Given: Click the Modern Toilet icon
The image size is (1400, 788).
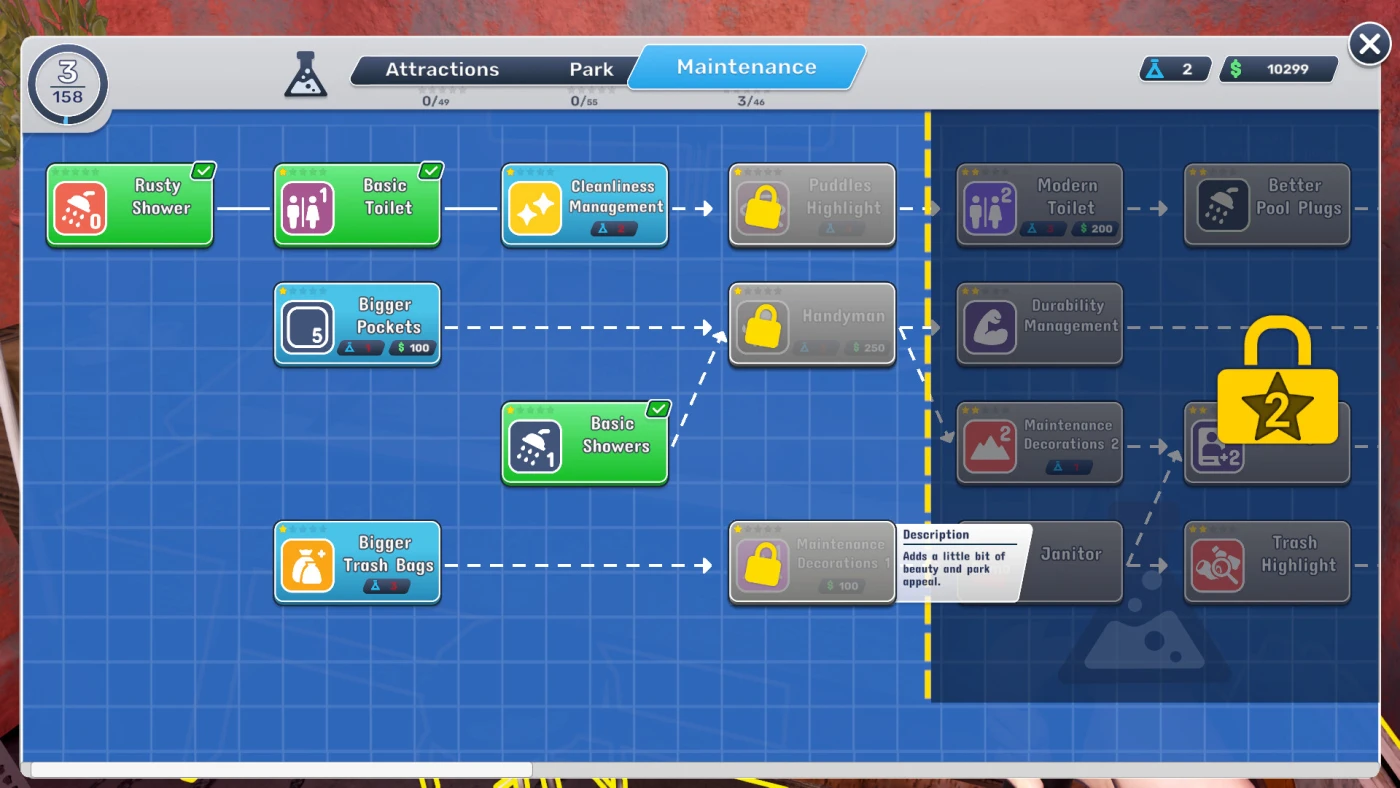Looking at the screenshot, I should pos(990,208).
